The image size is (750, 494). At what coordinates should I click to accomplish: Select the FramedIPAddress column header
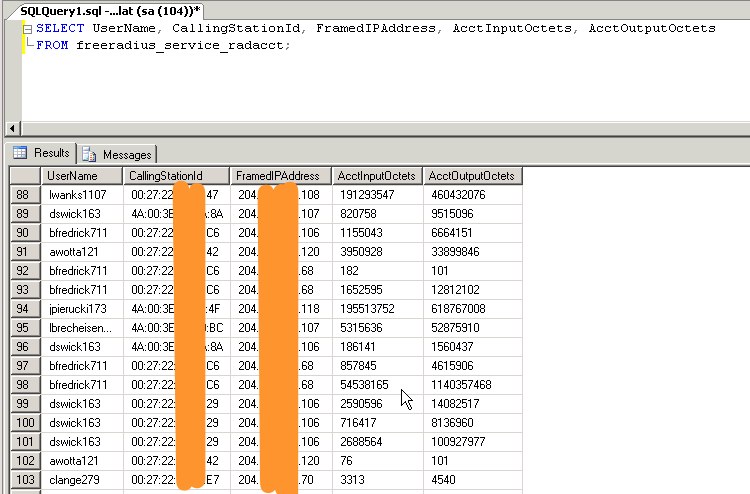pos(281,176)
